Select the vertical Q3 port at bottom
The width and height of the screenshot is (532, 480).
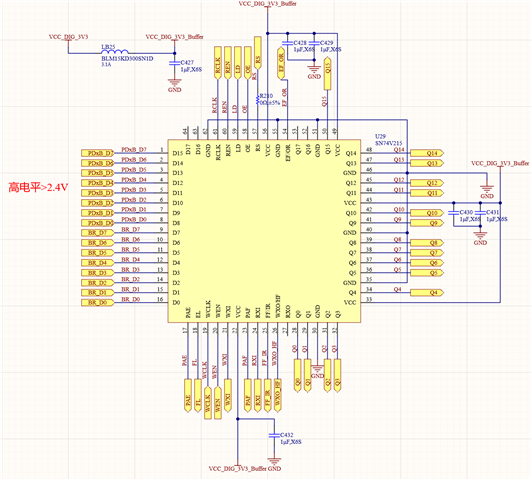coord(337,376)
